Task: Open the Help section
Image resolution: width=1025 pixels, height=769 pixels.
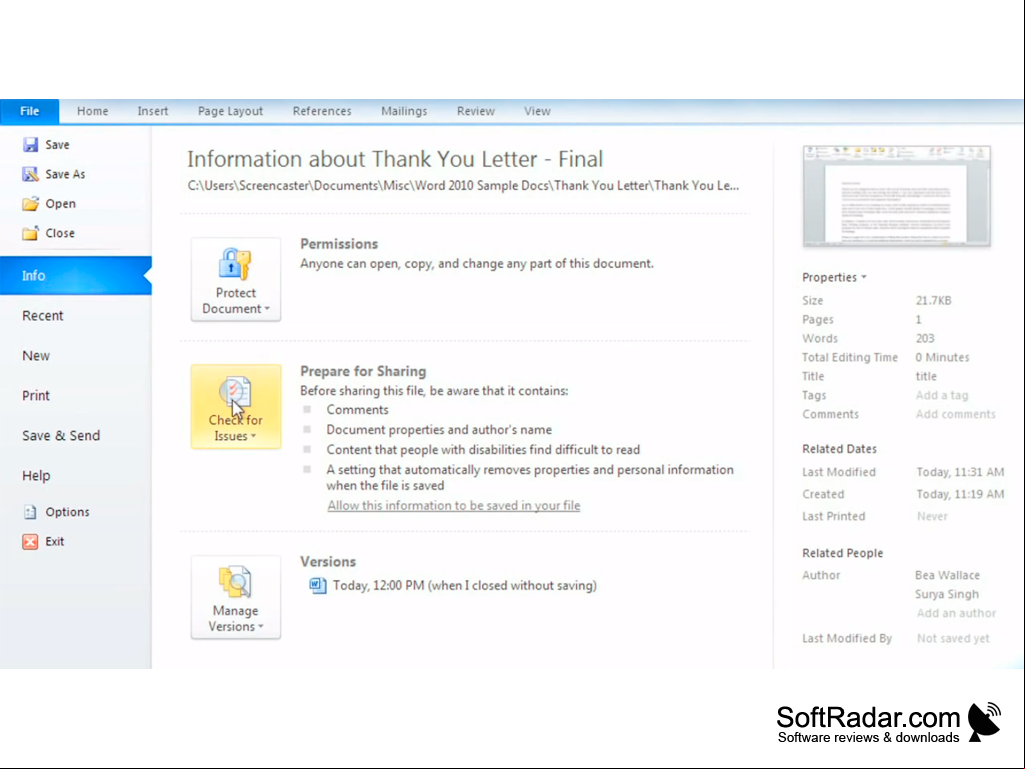Action: 36,476
